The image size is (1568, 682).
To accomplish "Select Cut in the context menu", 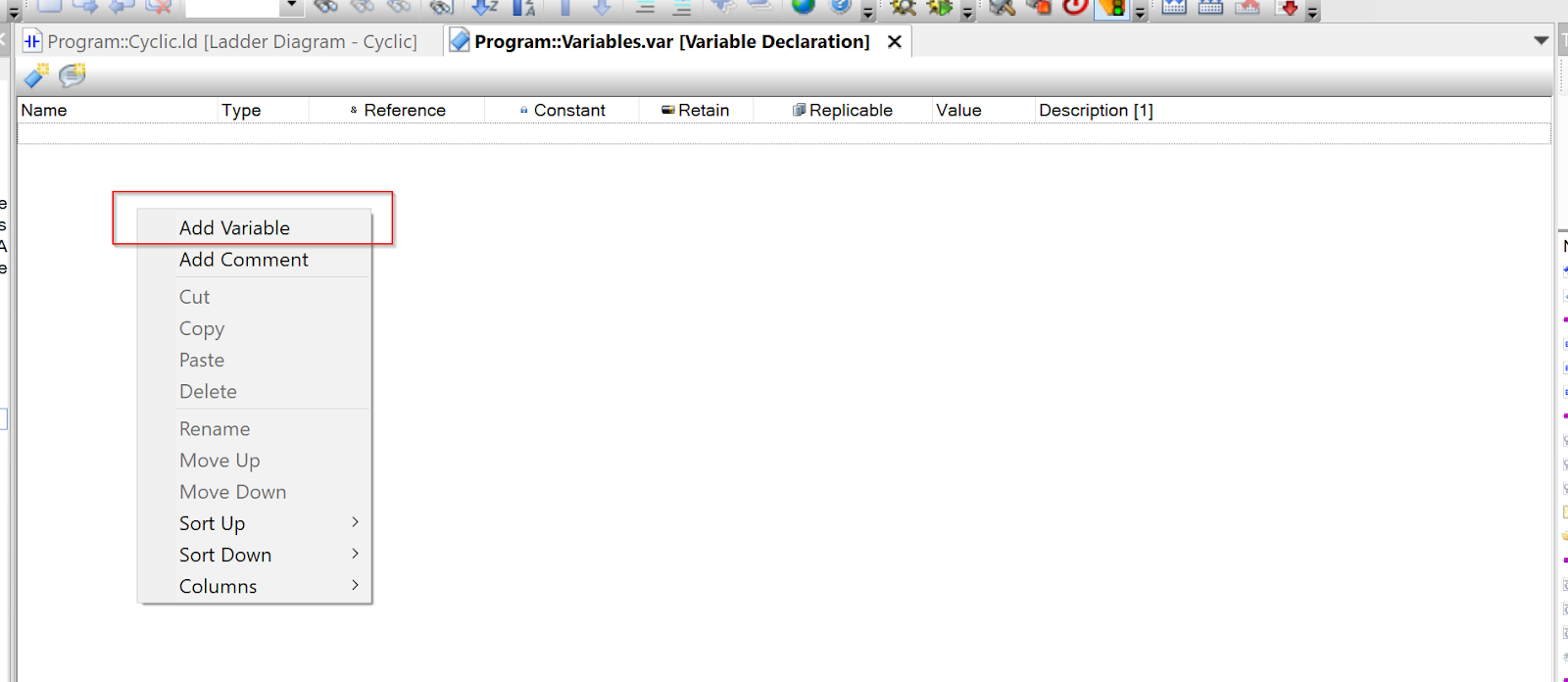I will tap(255, 297).
